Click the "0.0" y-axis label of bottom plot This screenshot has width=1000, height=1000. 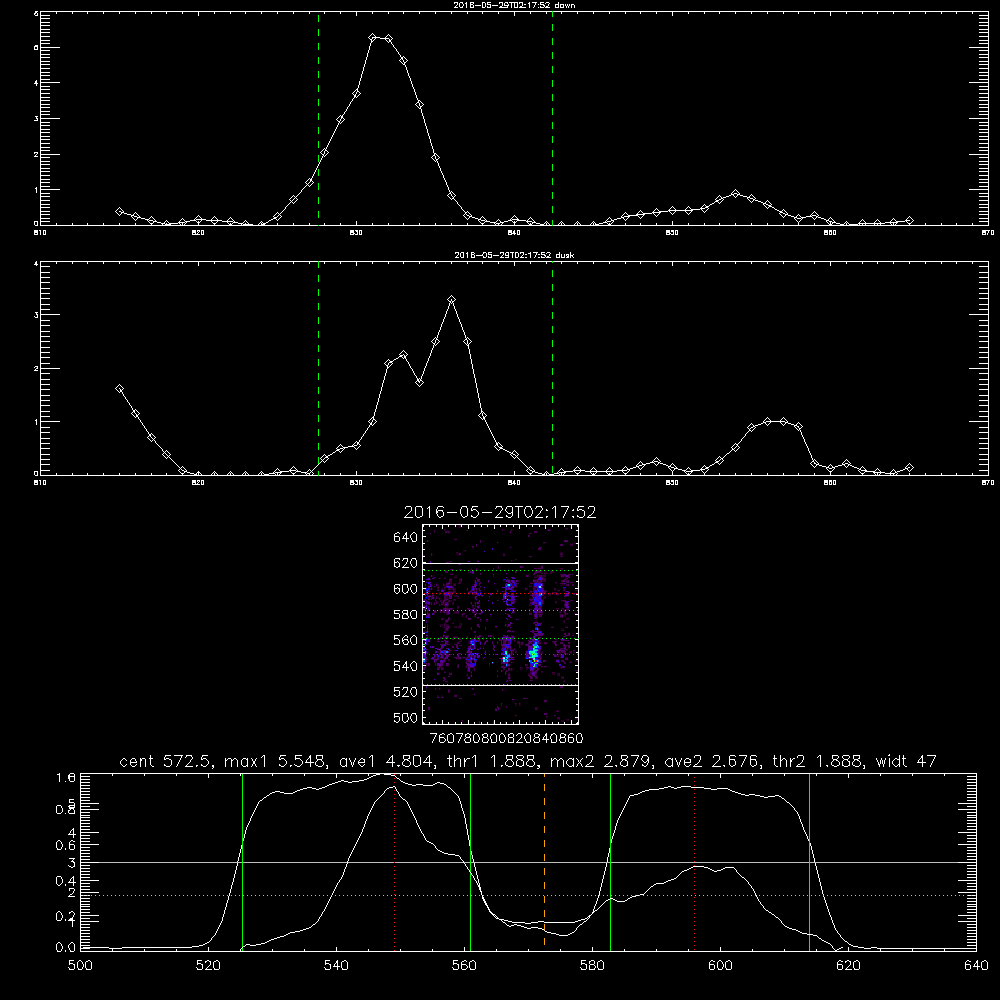point(66,948)
